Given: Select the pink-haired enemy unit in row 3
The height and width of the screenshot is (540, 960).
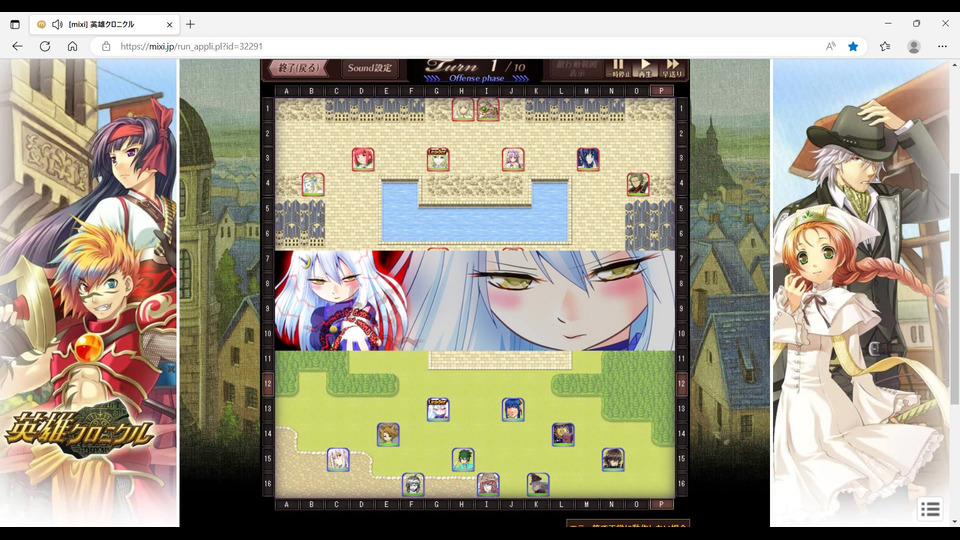Looking at the screenshot, I should tap(513, 159).
